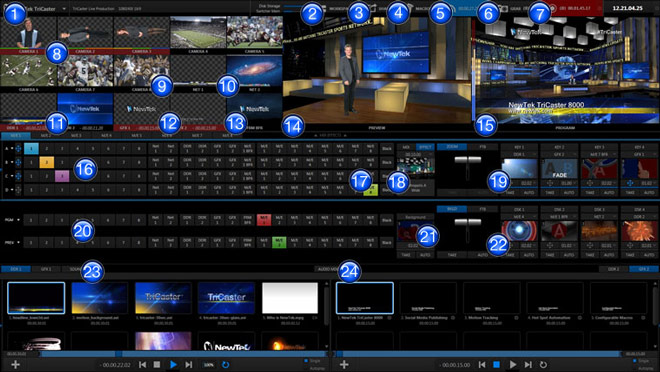Click the main BKGD T-bar handle
This screenshot has height=372, width=660.
(468, 222)
